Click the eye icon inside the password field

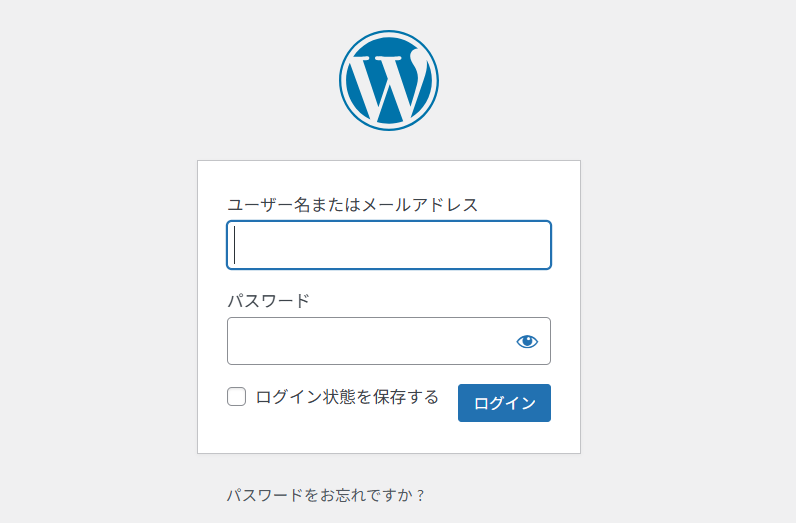(527, 341)
